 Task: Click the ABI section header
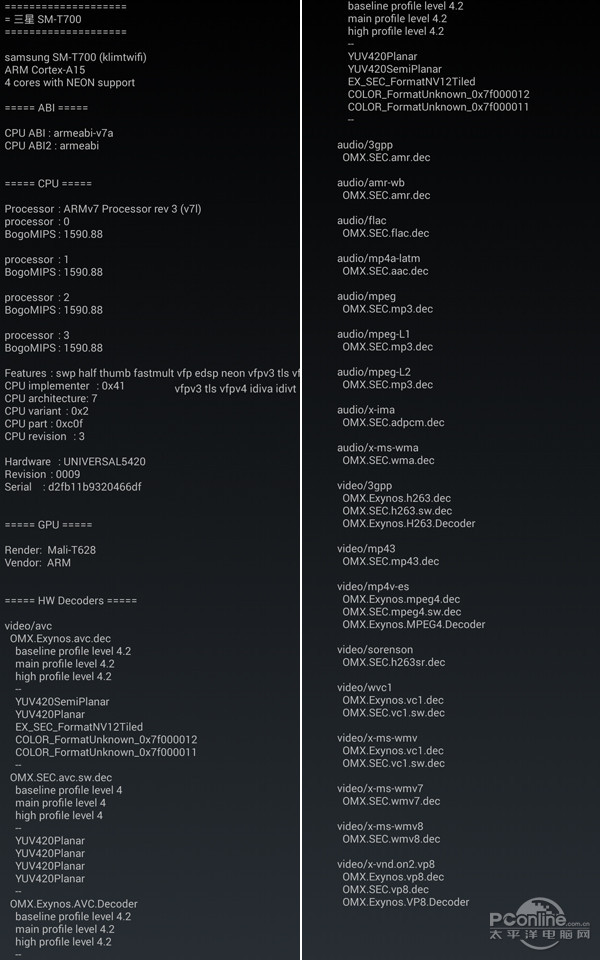(47, 108)
